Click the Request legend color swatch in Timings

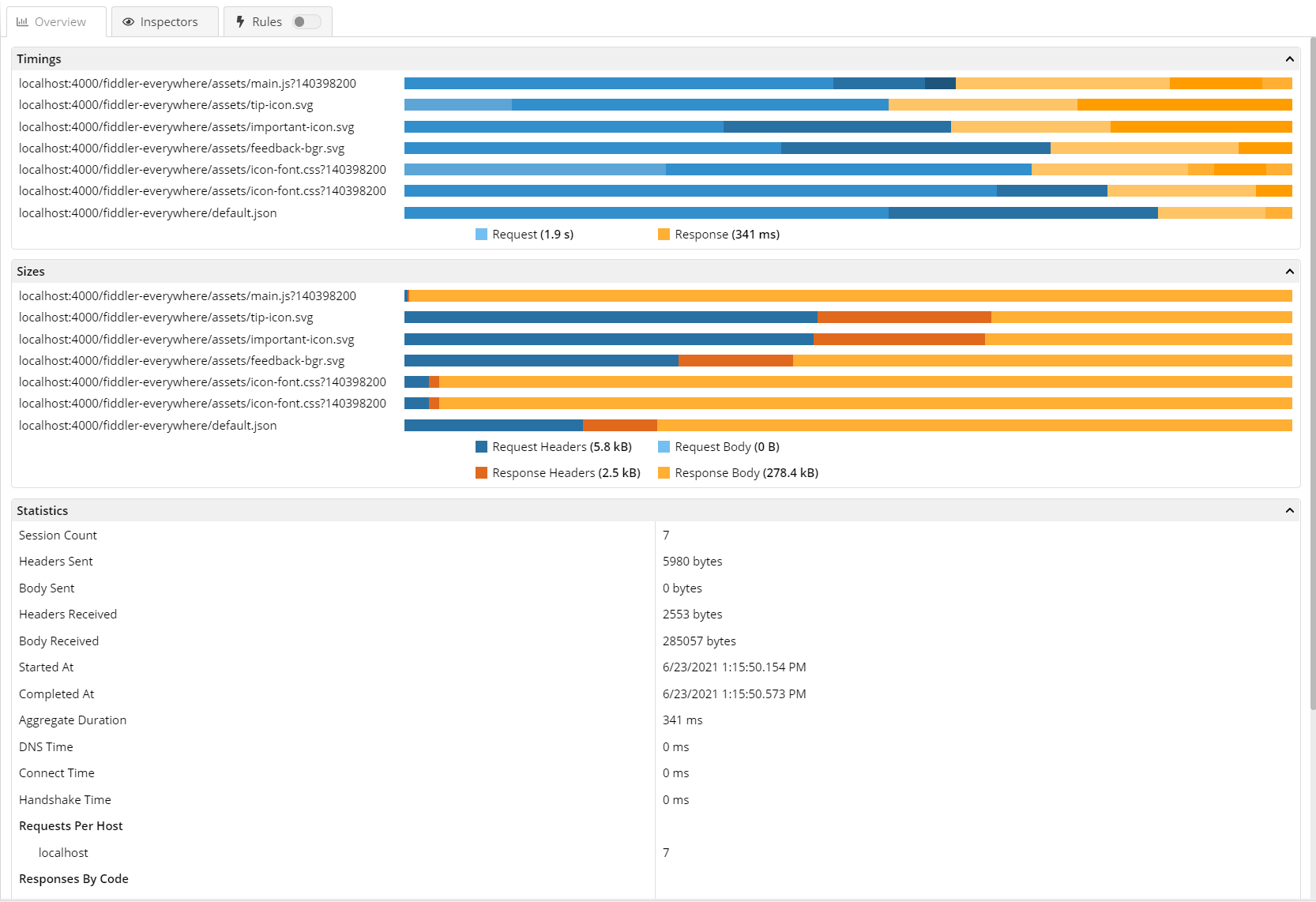[481, 235]
